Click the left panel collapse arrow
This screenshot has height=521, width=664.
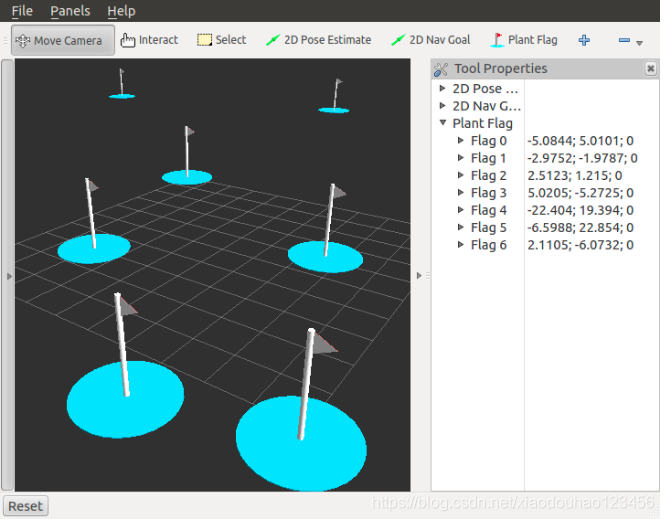tap(9, 278)
